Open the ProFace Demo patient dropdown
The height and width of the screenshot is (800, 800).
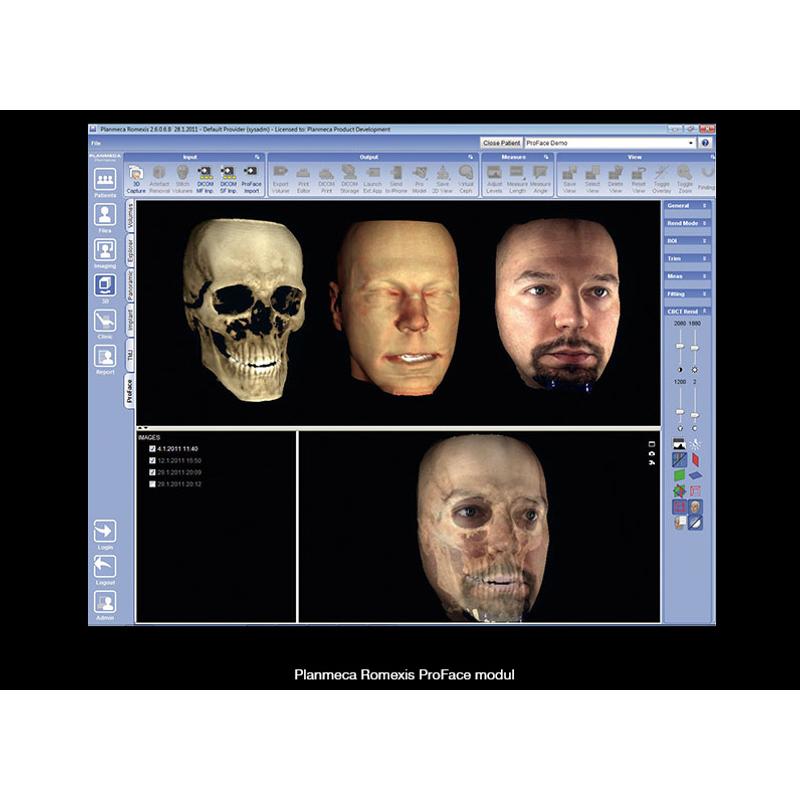point(690,143)
